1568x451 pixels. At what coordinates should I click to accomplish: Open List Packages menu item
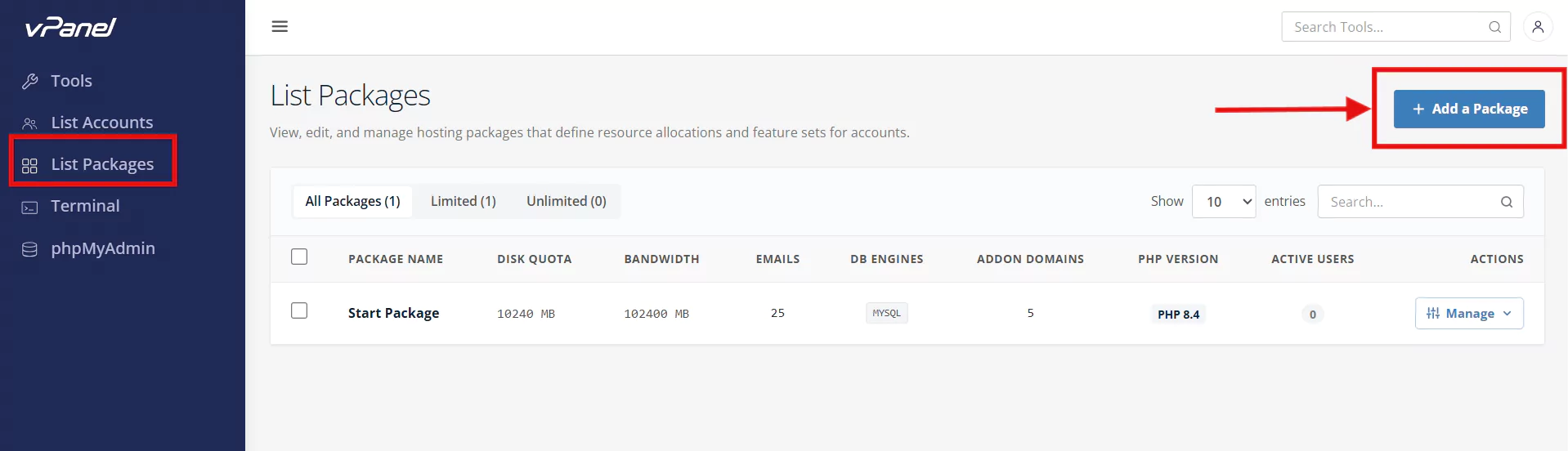click(102, 164)
